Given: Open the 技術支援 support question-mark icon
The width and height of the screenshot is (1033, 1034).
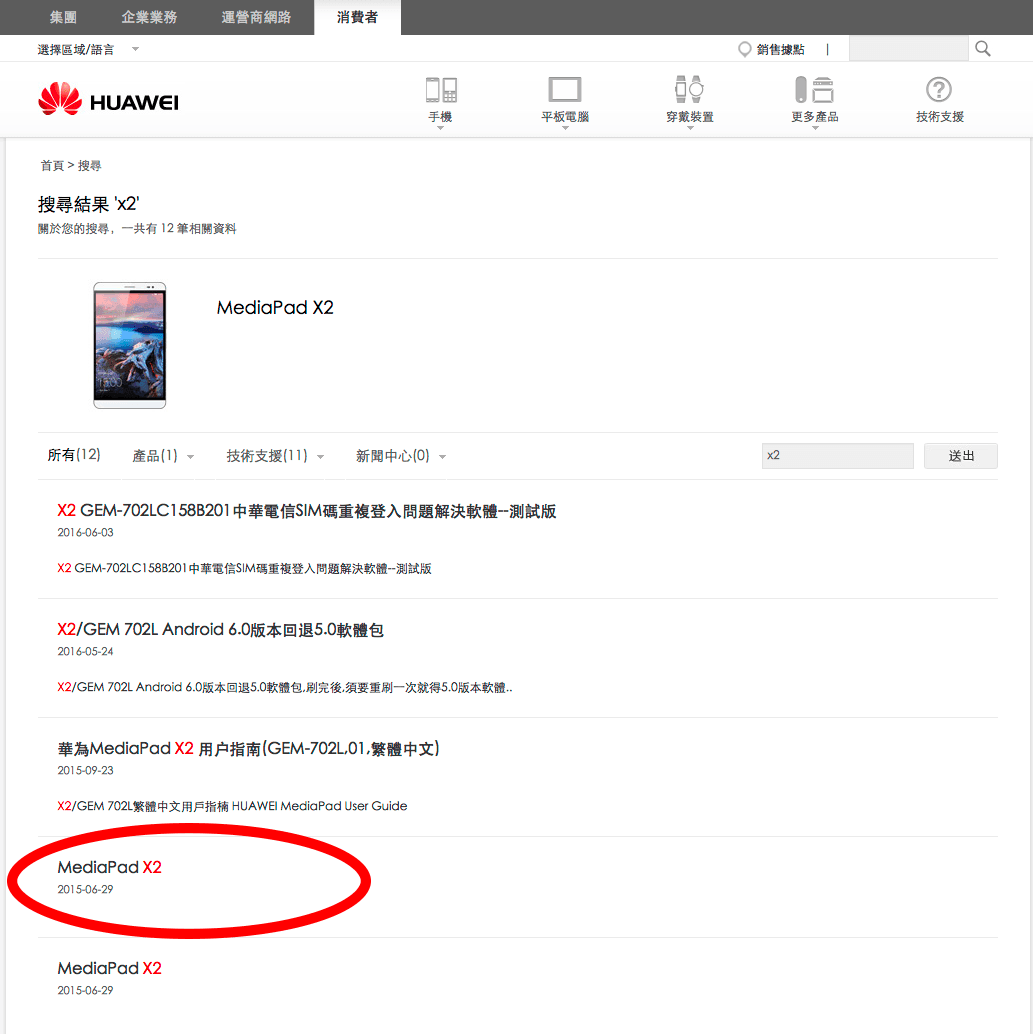Looking at the screenshot, I should point(939,90).
